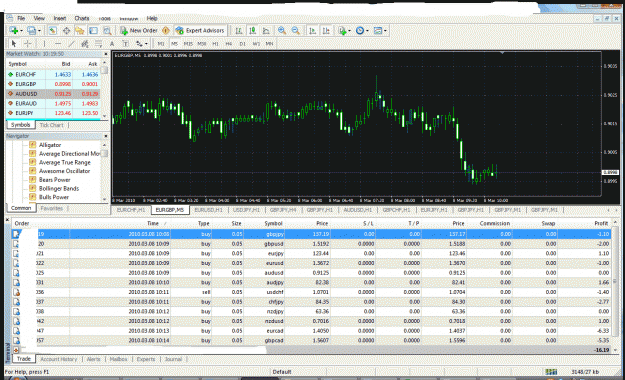Select the usdchf sell order row
Viewport: 625px width, 380px height.
[311, 292]
